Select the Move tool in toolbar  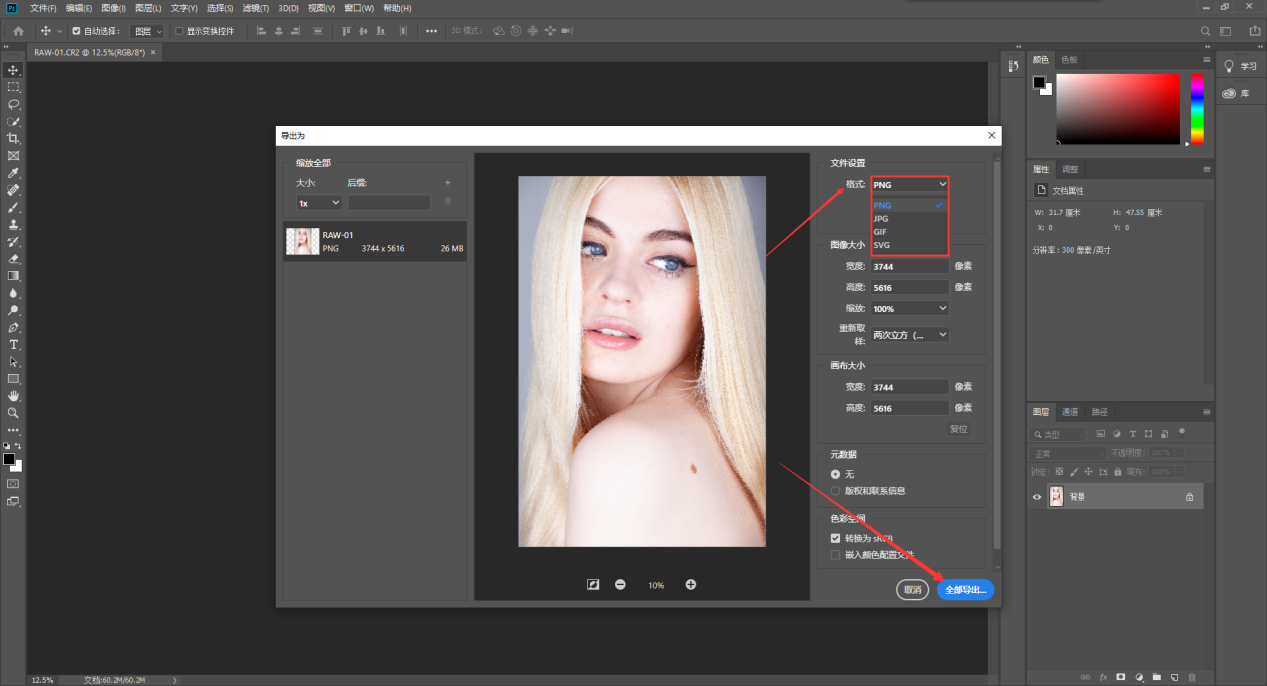tap(14, 70)
